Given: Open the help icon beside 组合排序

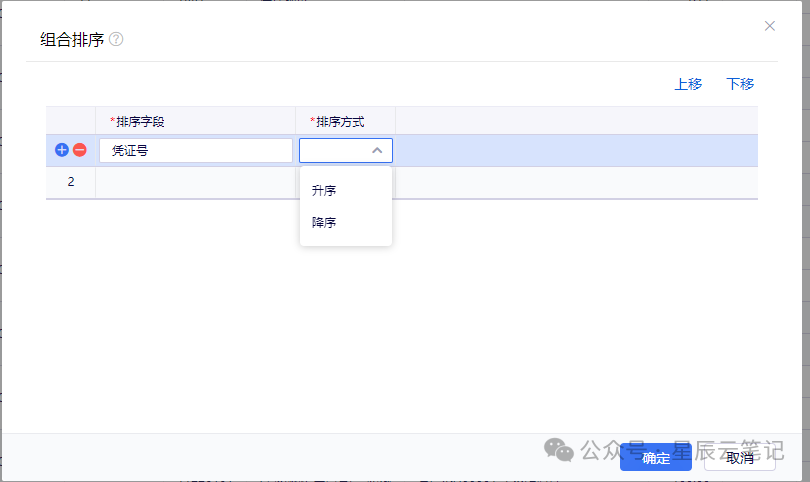Looking at the screenshot, I should pos(116,39).
